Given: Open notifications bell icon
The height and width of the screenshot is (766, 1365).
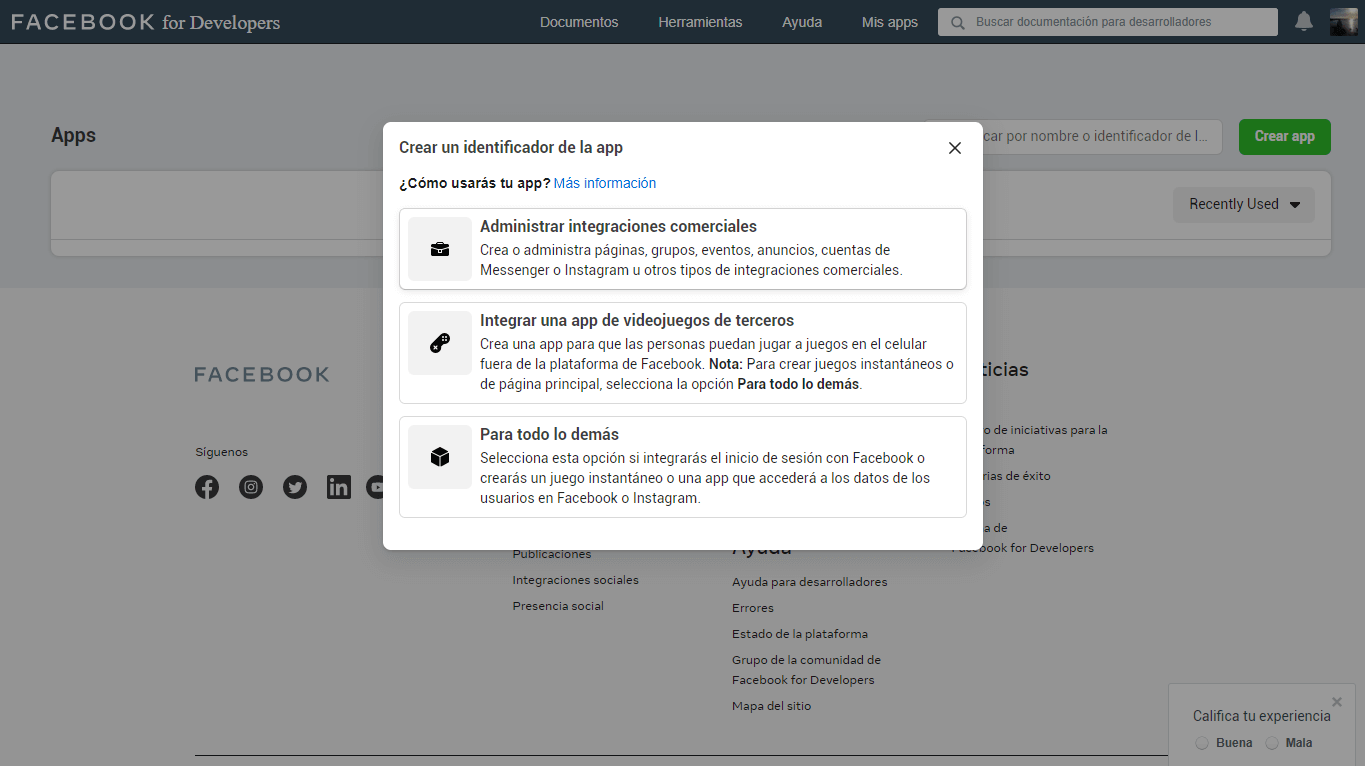Looking at the screenshot, I should point(1304,21).
